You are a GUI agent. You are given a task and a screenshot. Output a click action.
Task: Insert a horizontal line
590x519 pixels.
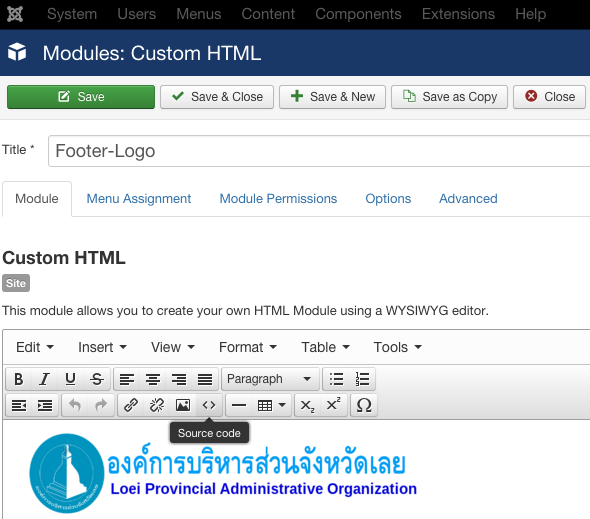tap(239, 405)
